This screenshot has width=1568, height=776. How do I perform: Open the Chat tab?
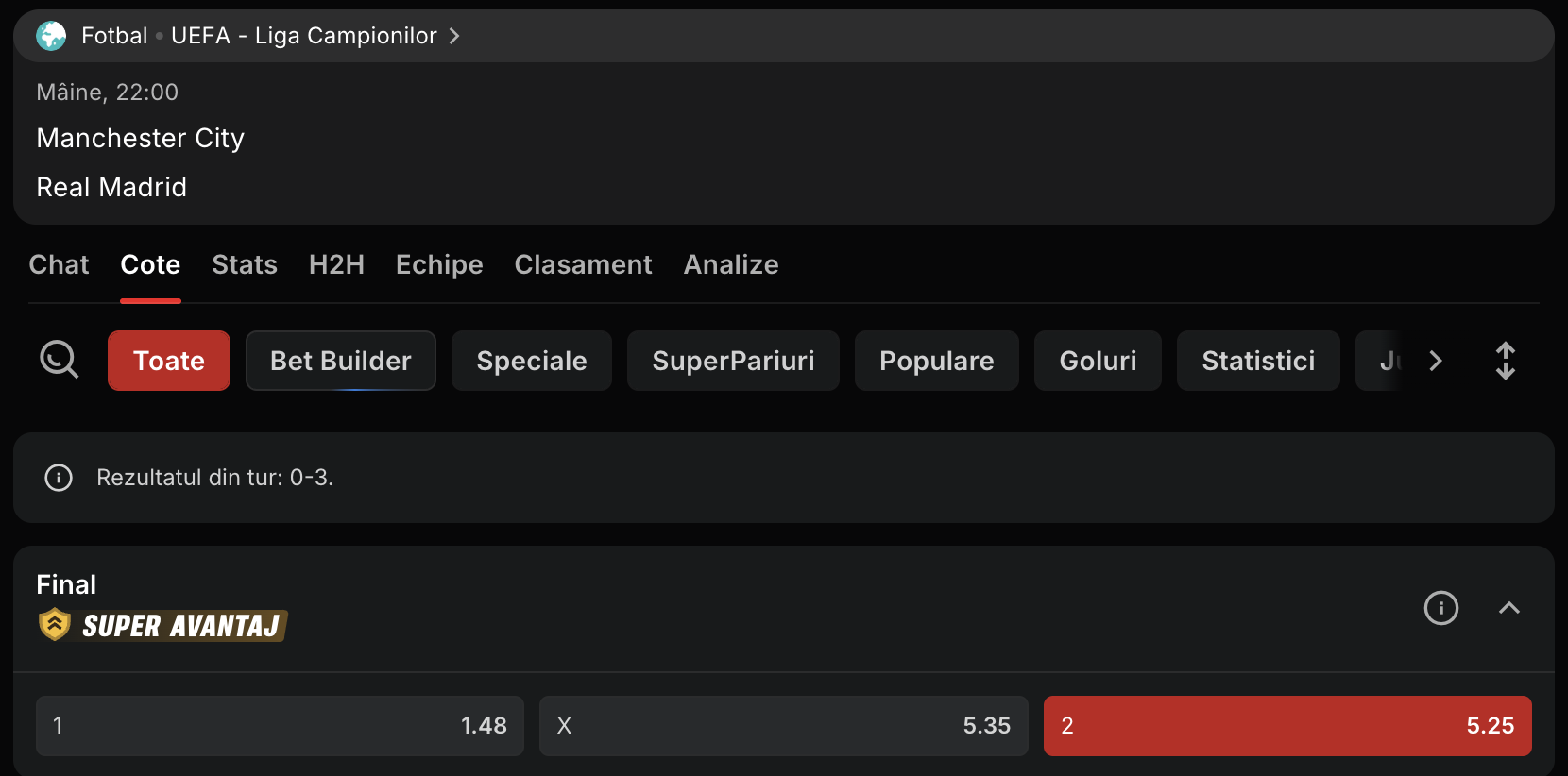(59, 265)
